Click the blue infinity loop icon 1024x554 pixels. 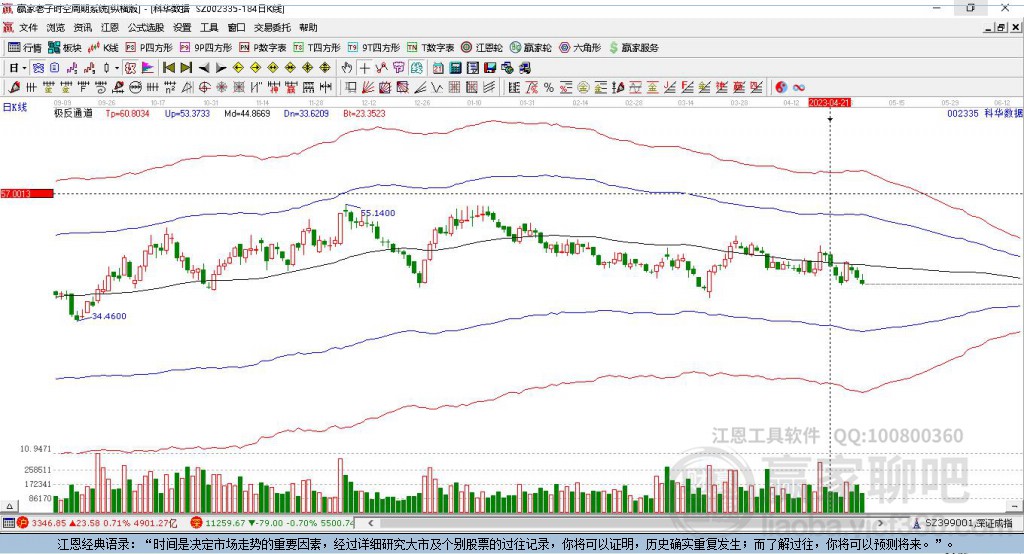click(x=799, y=88)
